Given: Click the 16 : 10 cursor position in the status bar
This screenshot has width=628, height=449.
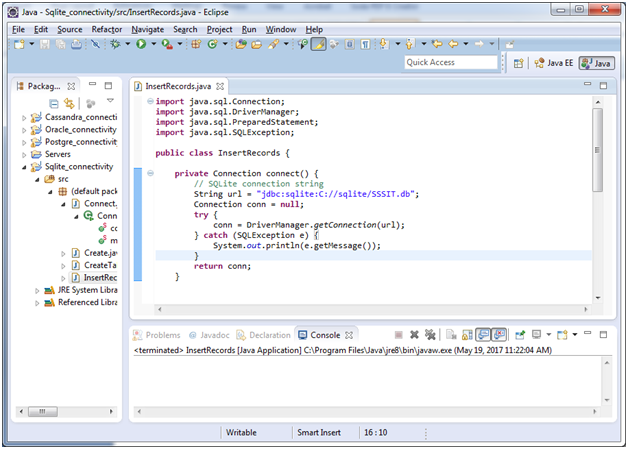Looking at the screenshot, I should pyautogui.click(x=375, y=433).
